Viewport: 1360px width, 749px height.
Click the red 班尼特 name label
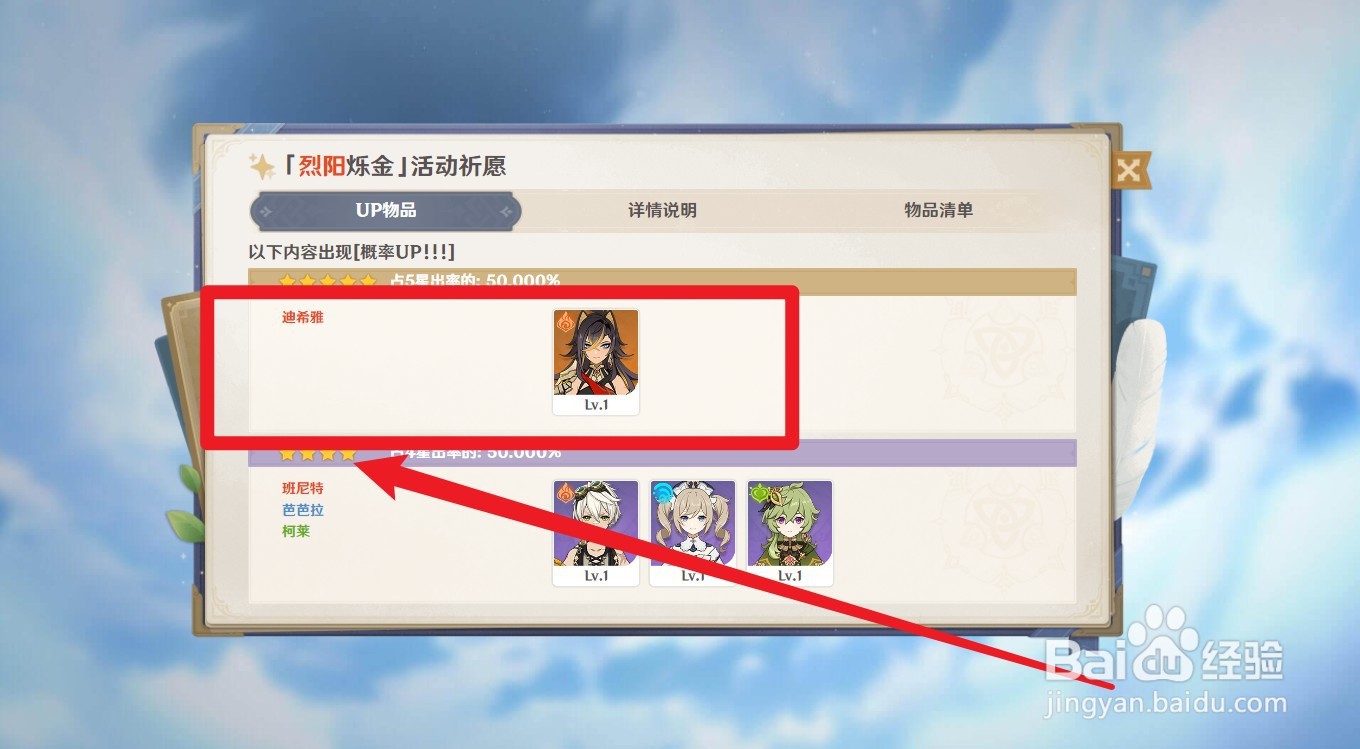tap(303, 488)
